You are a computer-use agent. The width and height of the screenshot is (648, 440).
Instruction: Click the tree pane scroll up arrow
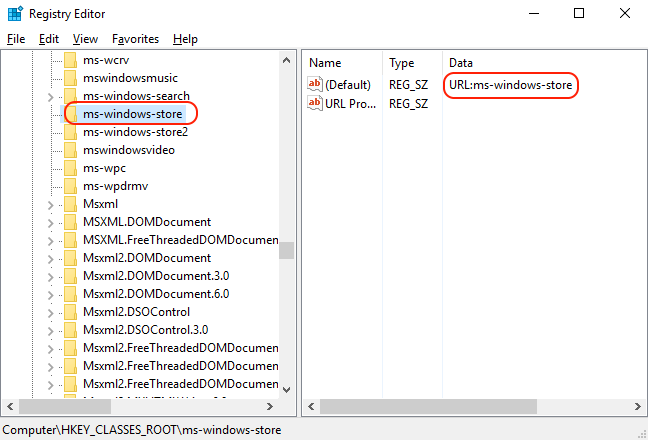pyautogui.click(x=286, y=60)
